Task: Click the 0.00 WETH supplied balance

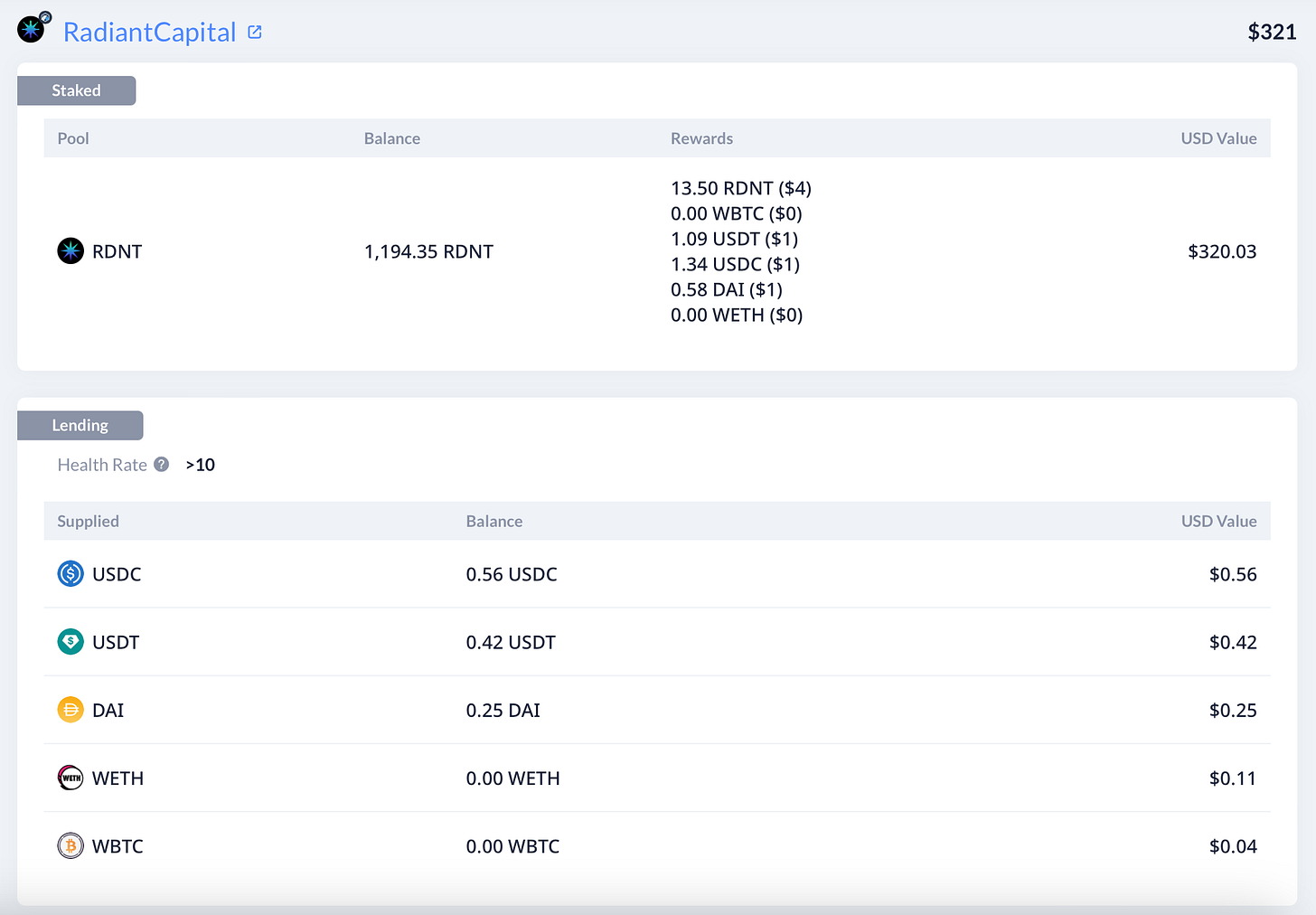Action: (513, 778)
